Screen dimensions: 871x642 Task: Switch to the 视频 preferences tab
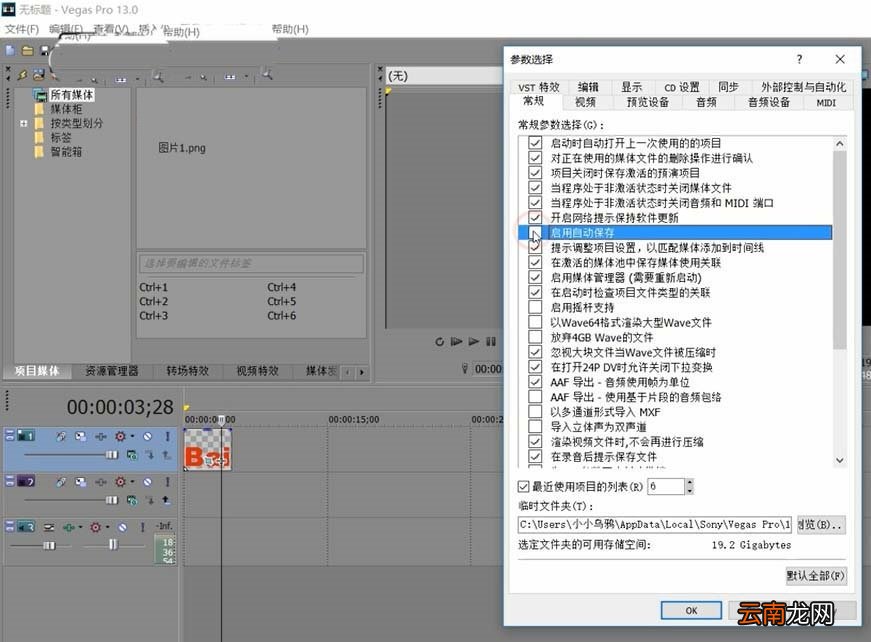pos(585,102)
